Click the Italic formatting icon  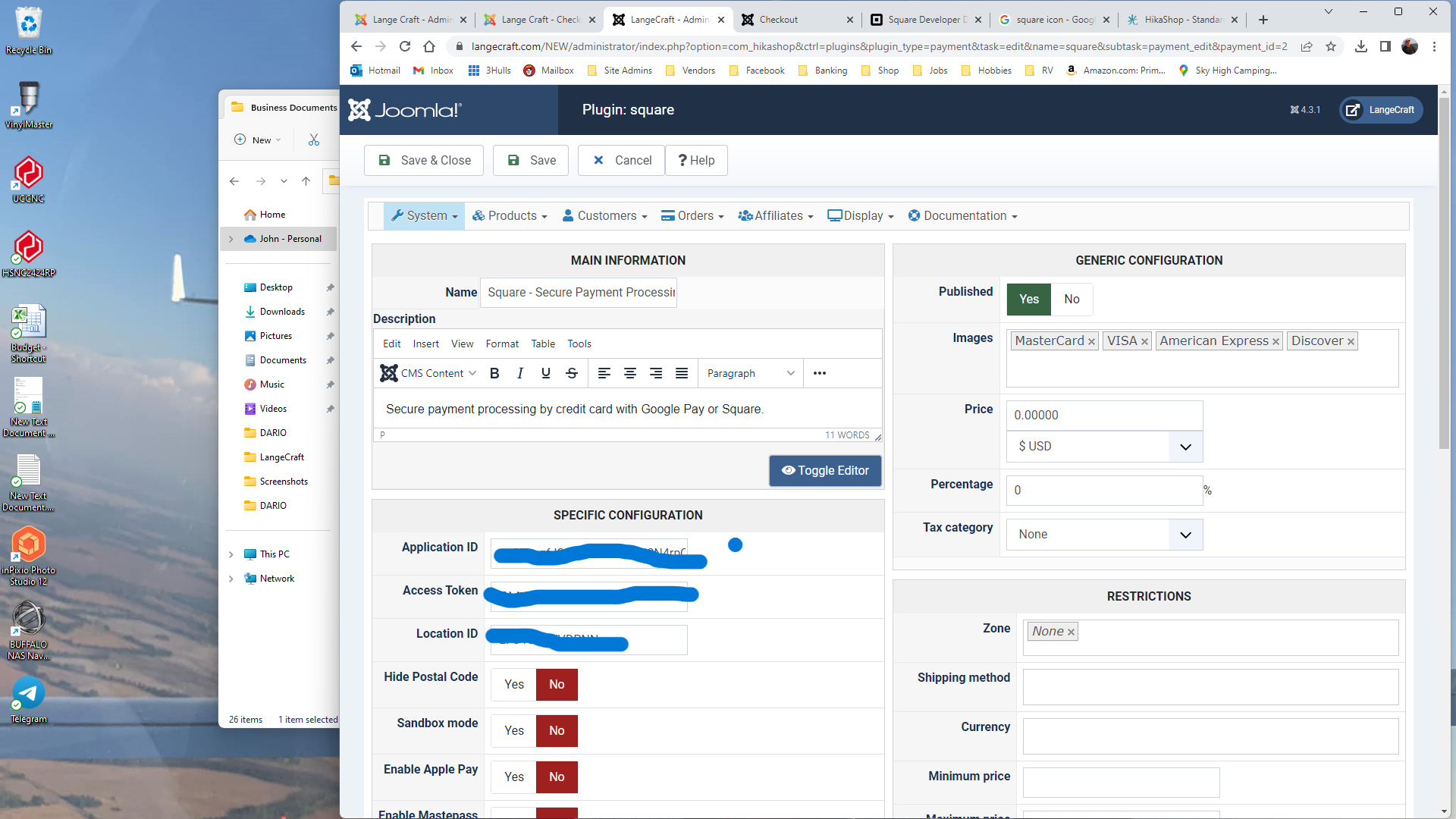[x=520, y=373]
